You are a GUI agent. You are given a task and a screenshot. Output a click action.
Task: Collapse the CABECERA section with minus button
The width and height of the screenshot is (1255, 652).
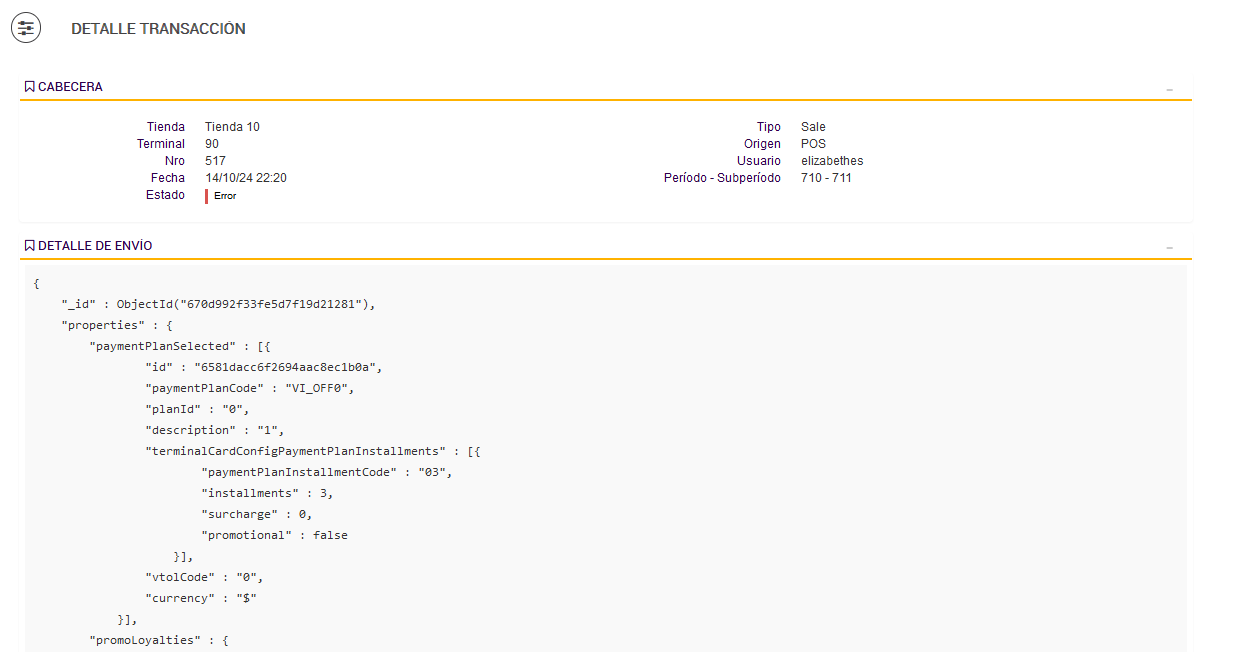pos(1169,89)
